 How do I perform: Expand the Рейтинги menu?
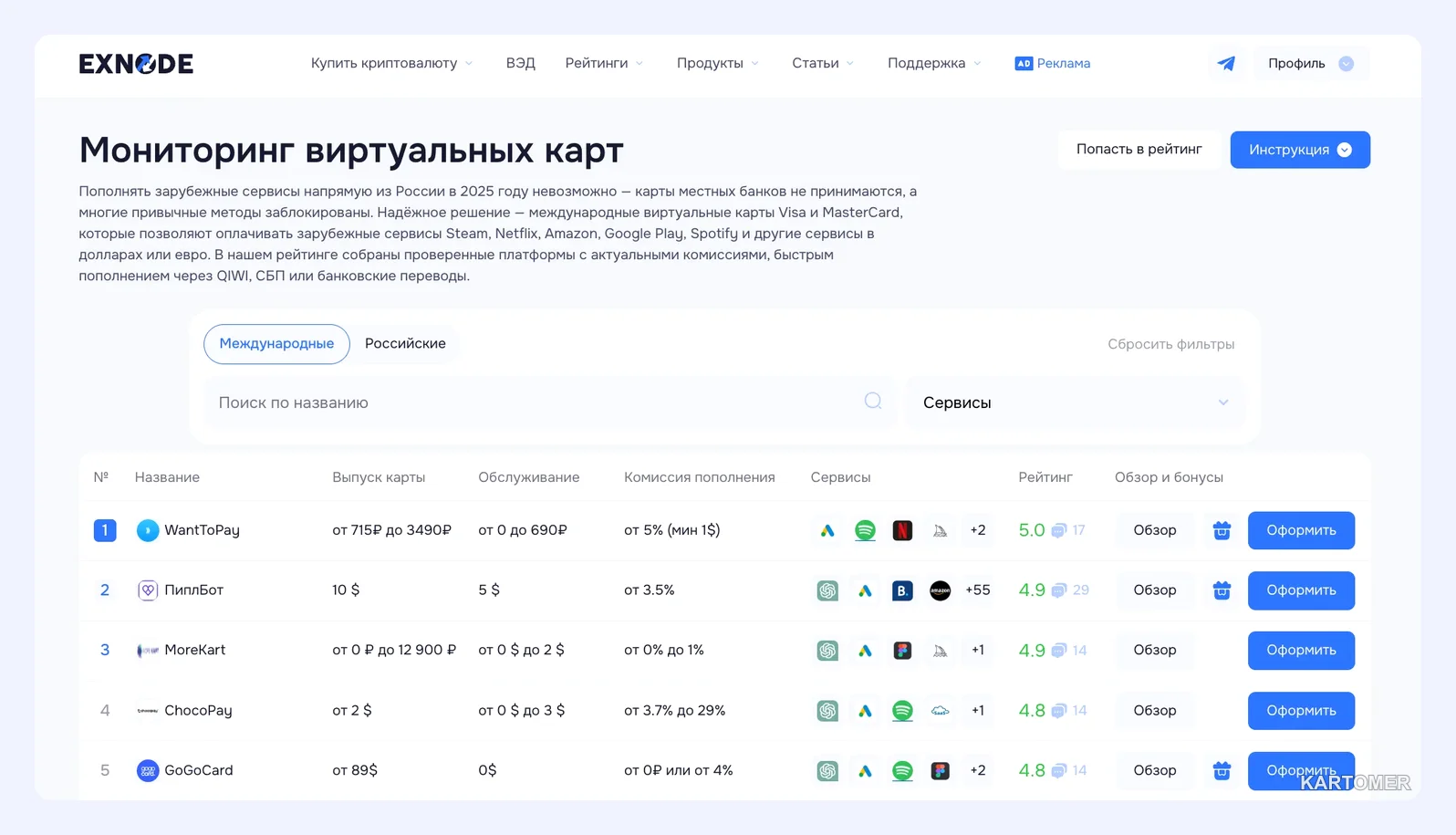coord(604,63)
